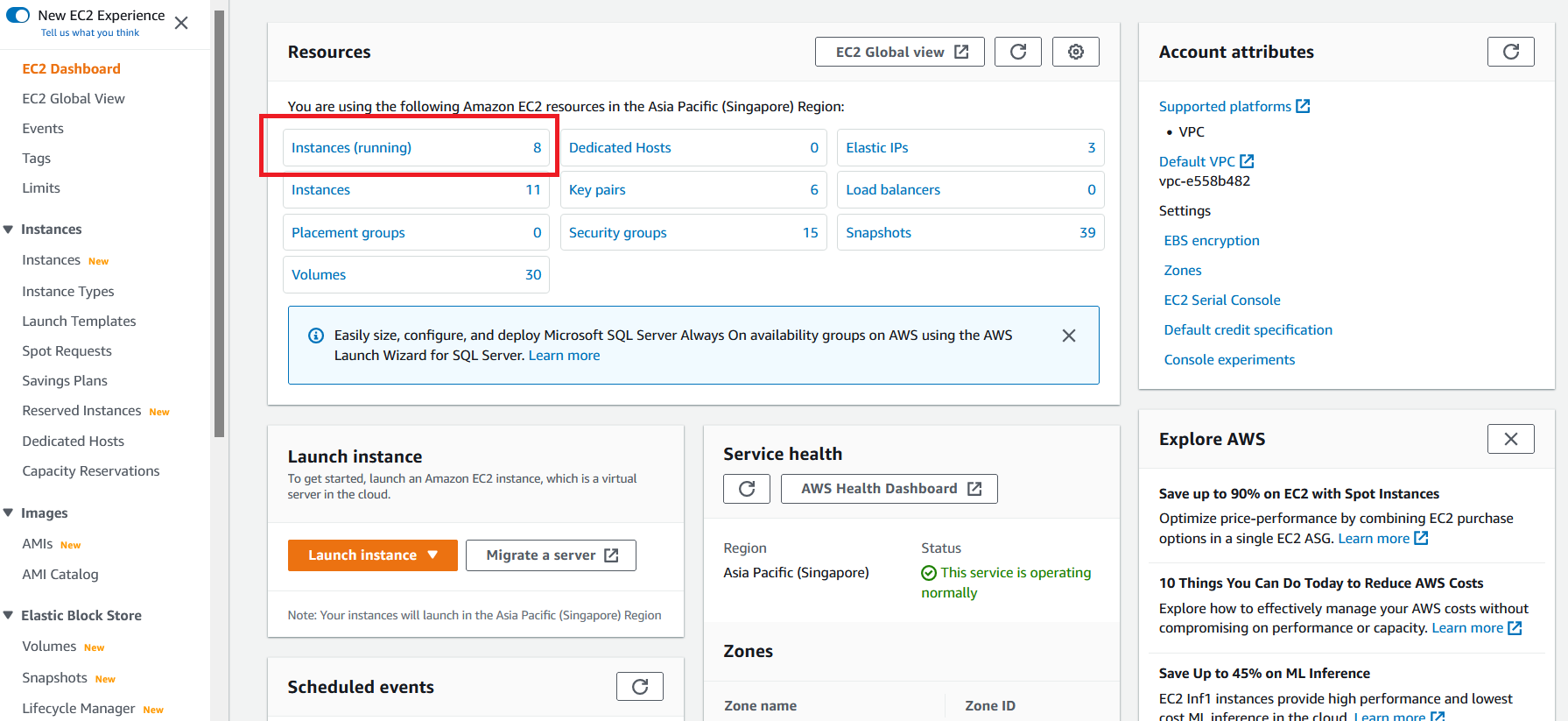Open Security groups resource tile
The image size is (1568, 721).
coord(693,233)
